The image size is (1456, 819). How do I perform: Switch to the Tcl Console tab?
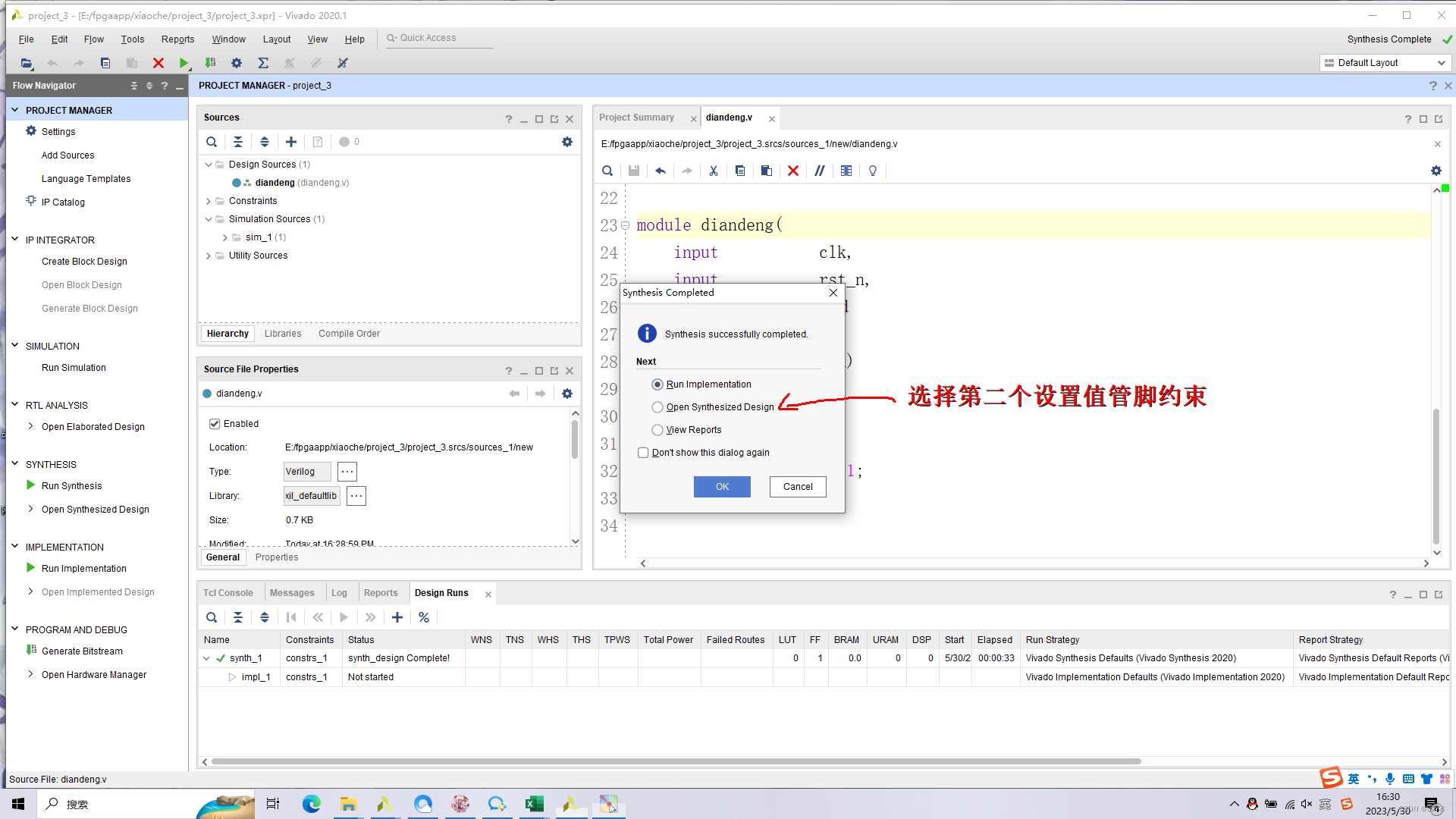click(x=227, y=593)
